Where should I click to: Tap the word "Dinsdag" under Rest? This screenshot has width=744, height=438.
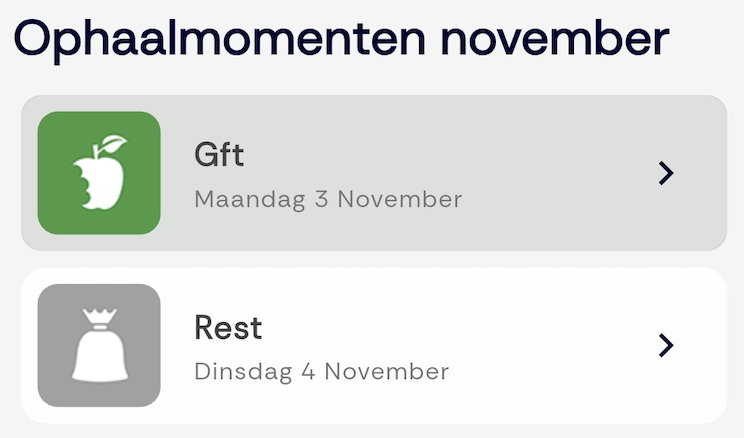[x=243, y=372]
